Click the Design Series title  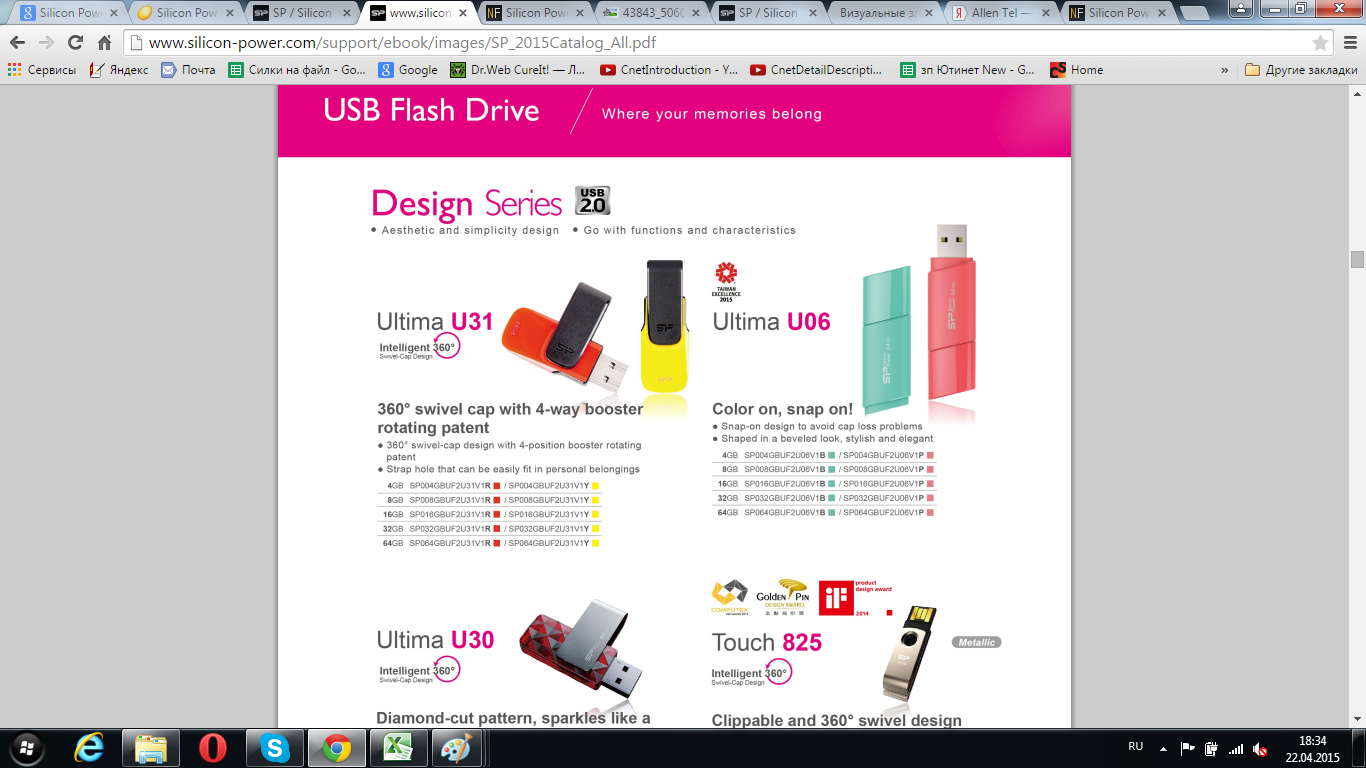tap(467, 204)
